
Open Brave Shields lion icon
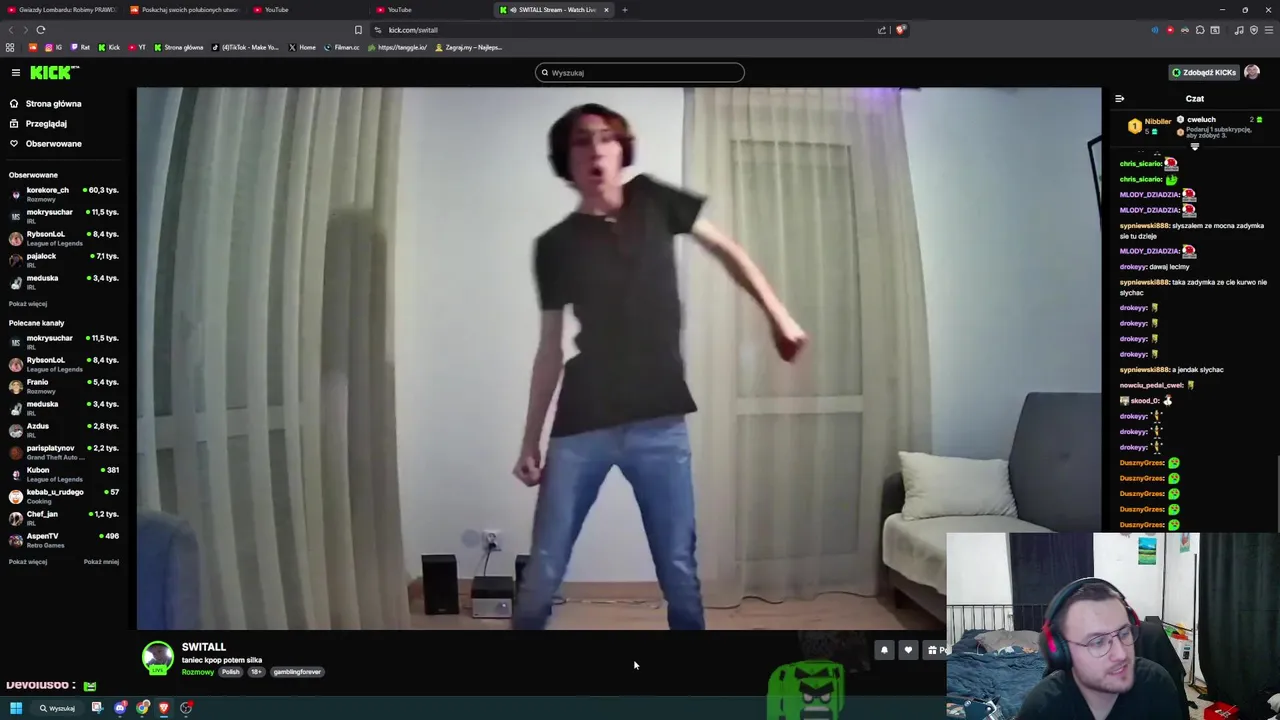(x=900, y=30)
